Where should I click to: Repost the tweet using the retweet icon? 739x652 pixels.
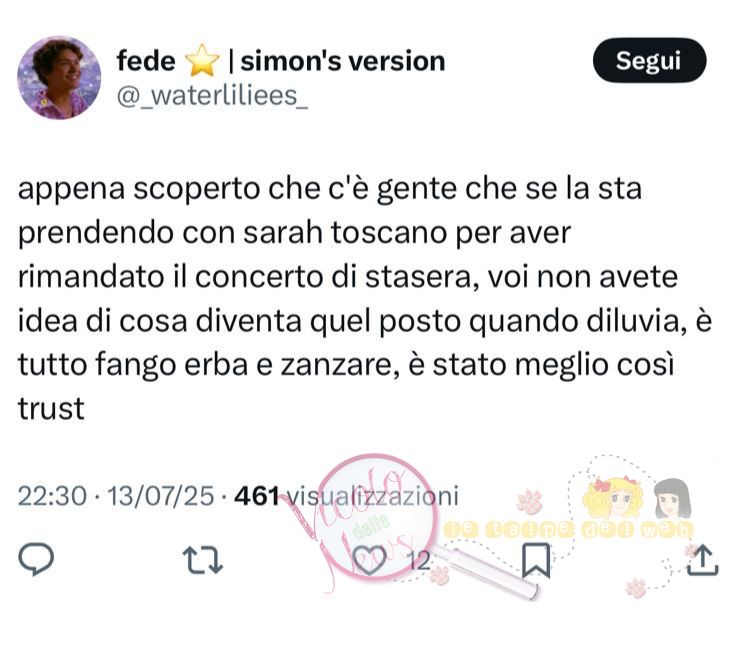point(203,560)
